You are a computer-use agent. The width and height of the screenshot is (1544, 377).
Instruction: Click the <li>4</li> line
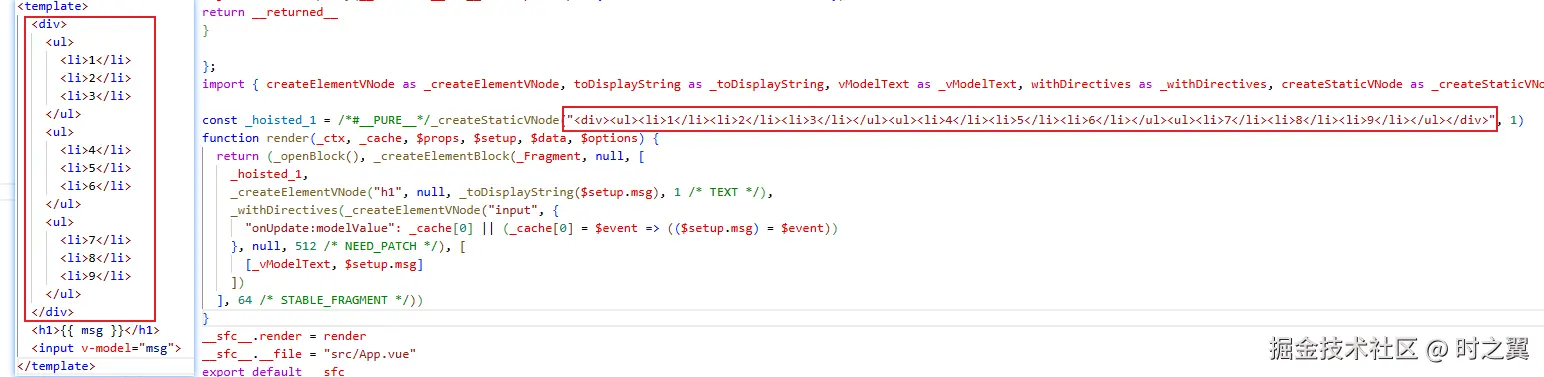coord(95,150)
